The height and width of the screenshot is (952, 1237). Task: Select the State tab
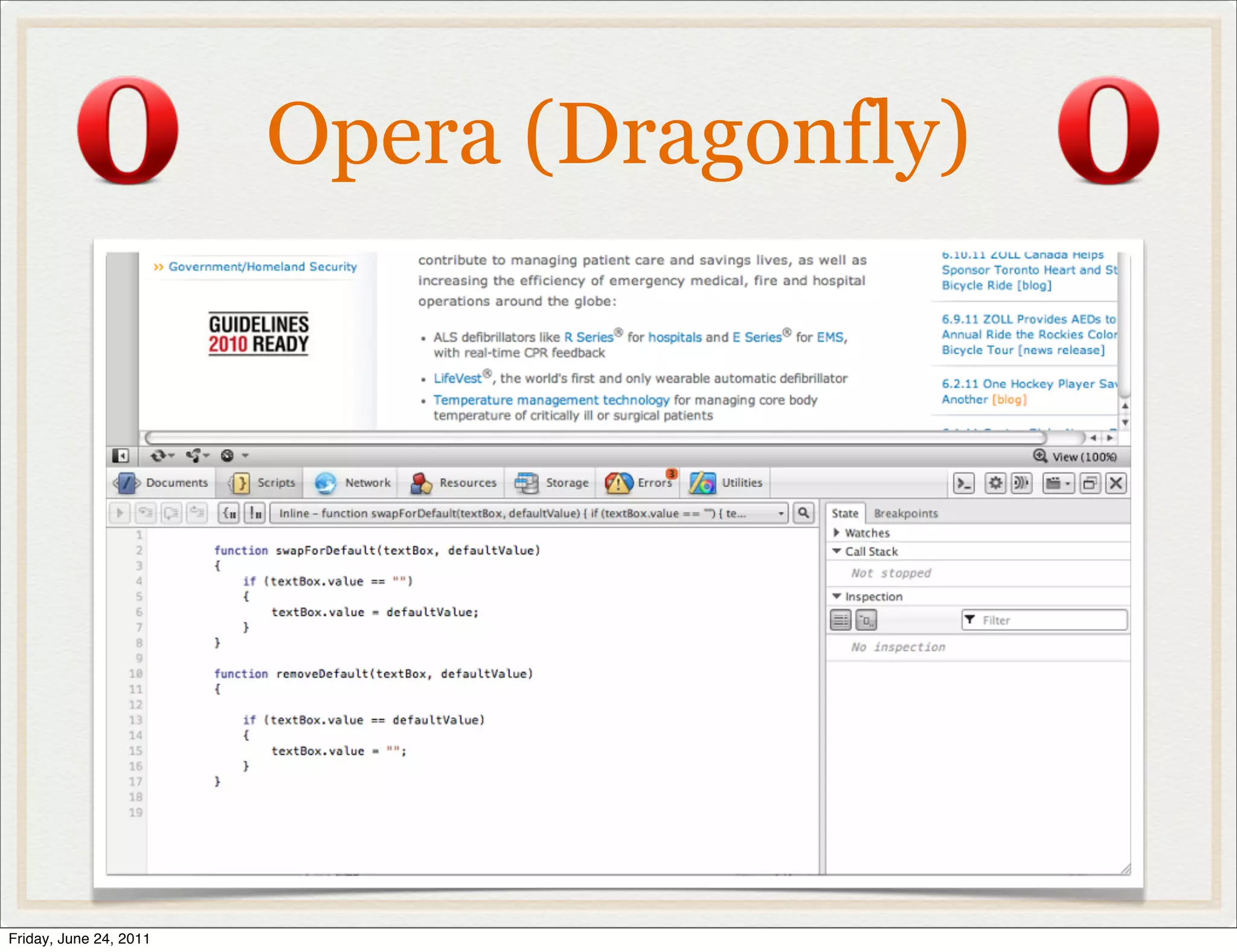click(x=844, y=513)
